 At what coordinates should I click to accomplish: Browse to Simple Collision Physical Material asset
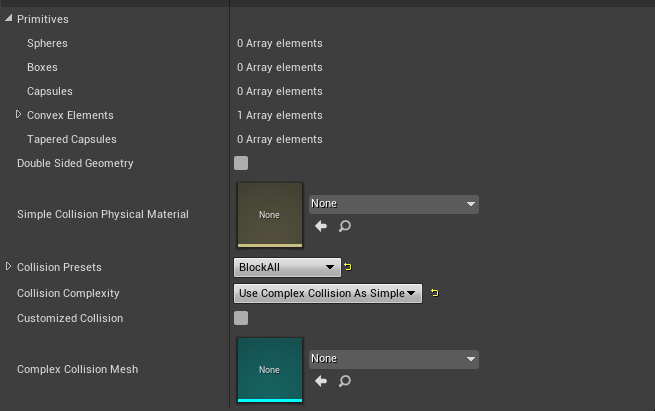coord(344,227)
